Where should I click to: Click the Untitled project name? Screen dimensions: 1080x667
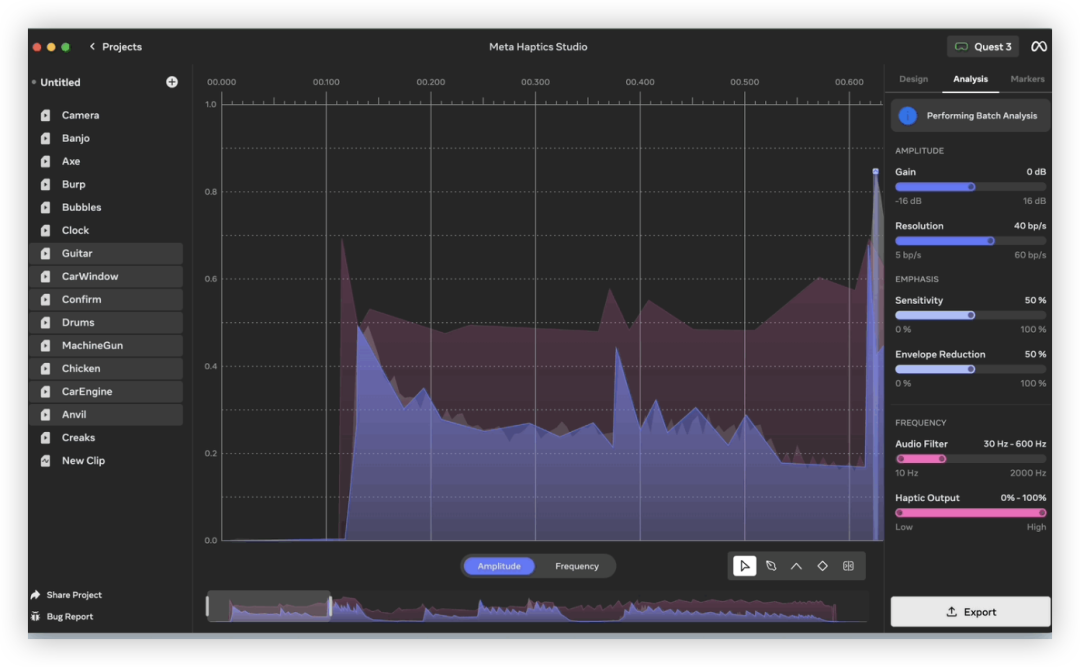point(60,82)
